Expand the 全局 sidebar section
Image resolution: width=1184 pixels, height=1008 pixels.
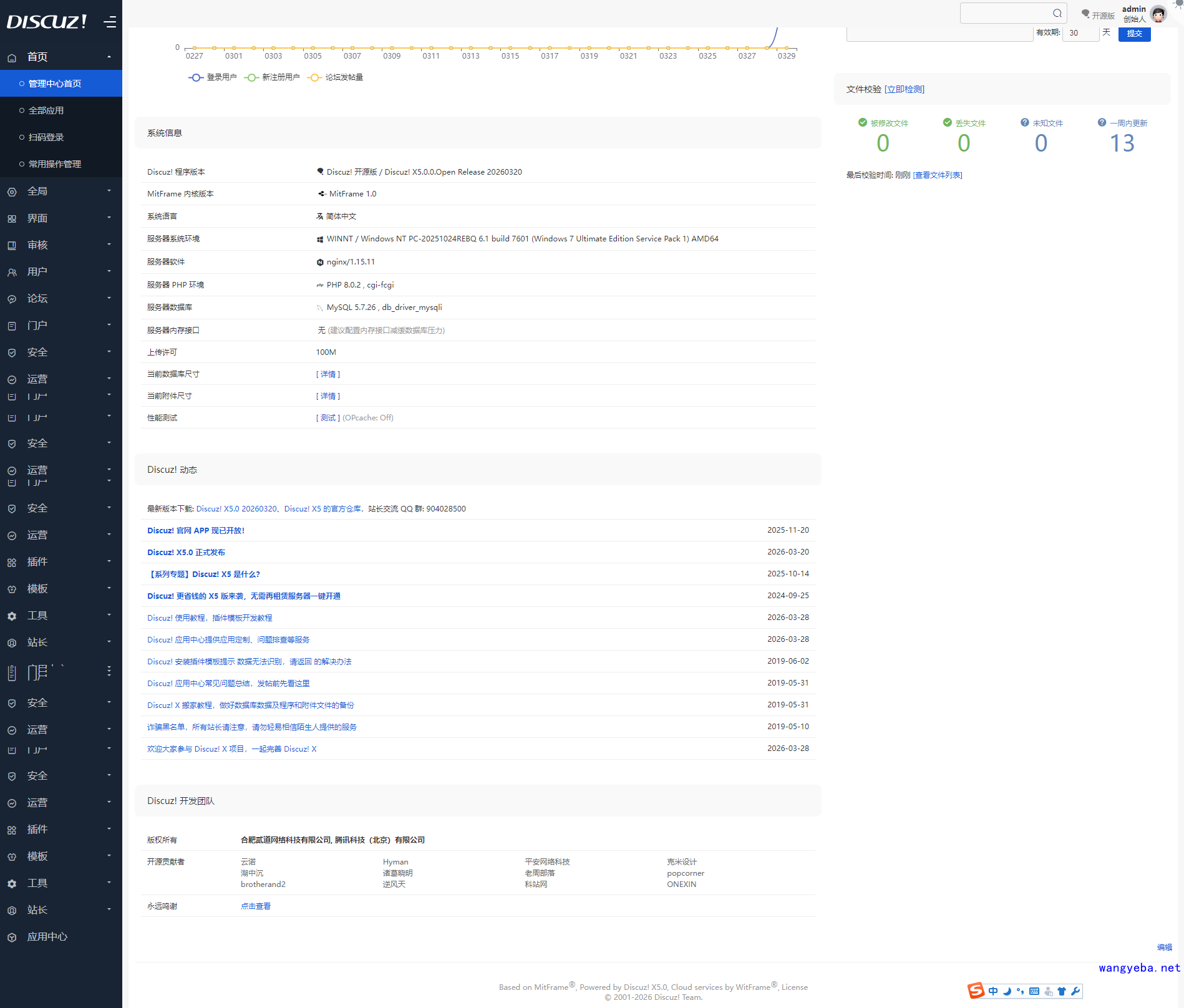(x=61, y=191)
